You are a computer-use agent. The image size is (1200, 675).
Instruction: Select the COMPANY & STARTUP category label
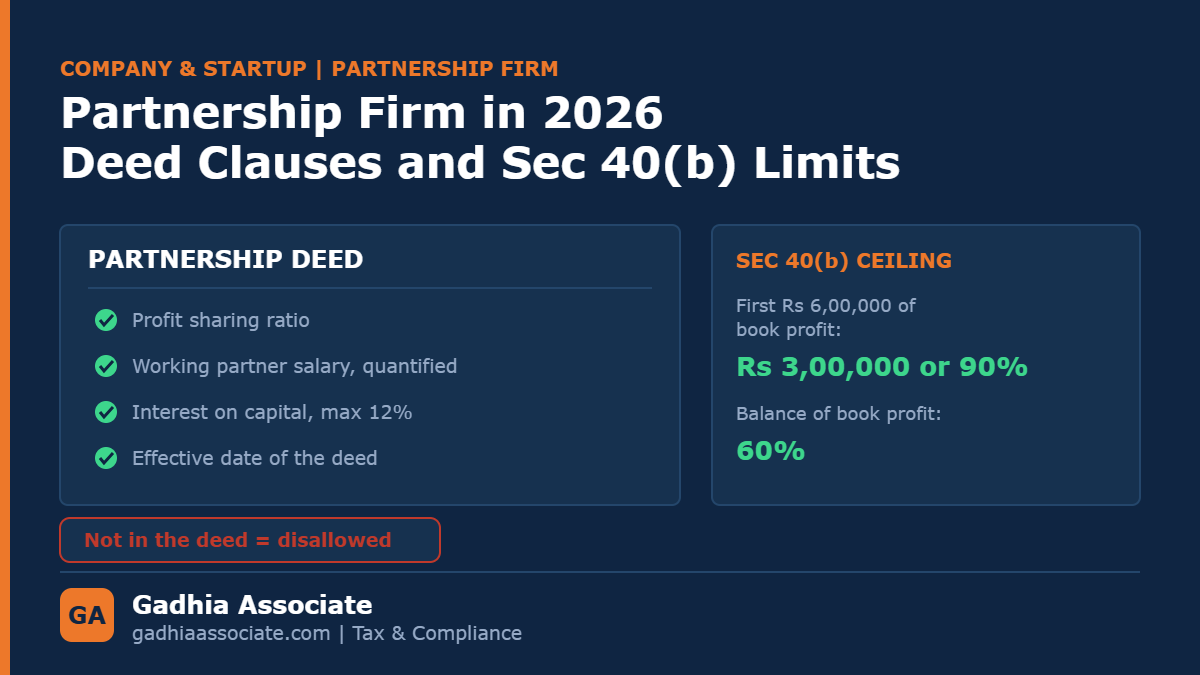(x=183, y=69)
